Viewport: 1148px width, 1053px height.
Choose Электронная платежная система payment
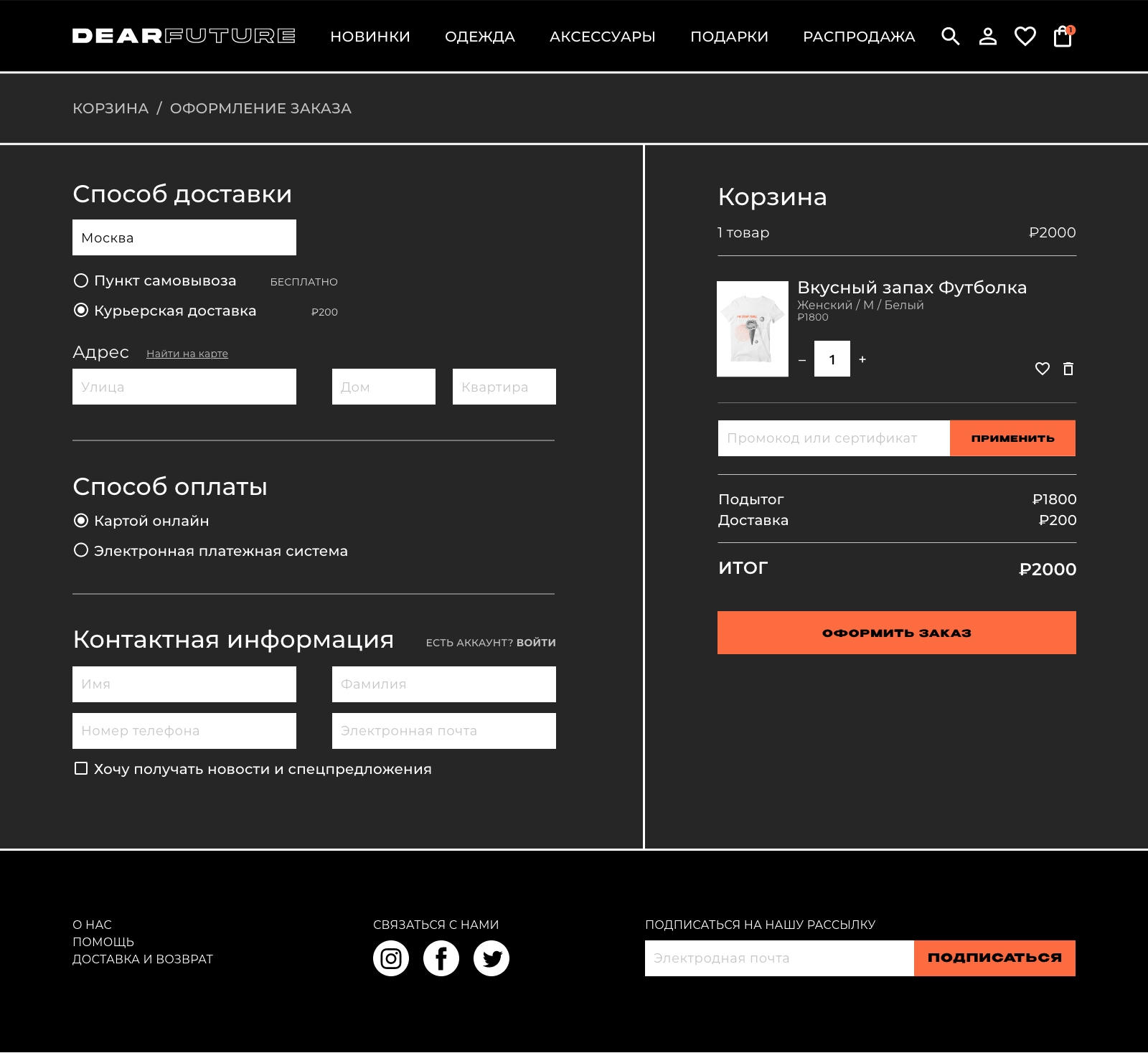81,550
